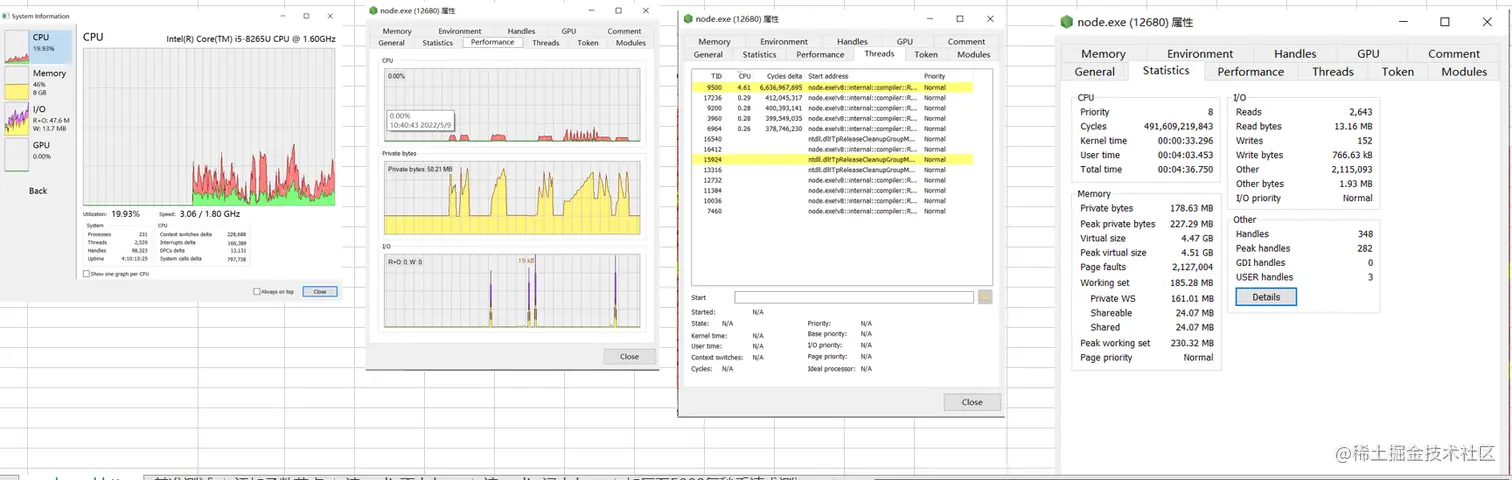The width and height of the screenshot is (1512, 480).
Task: Click the Close button under the Performance I/O graph
Action: (x=629, y=356)
